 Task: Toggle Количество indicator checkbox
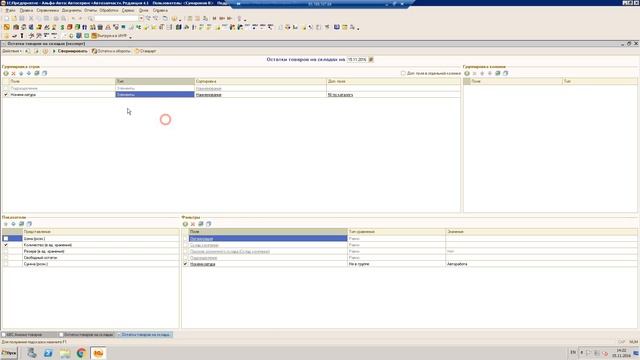click(6, 245)
